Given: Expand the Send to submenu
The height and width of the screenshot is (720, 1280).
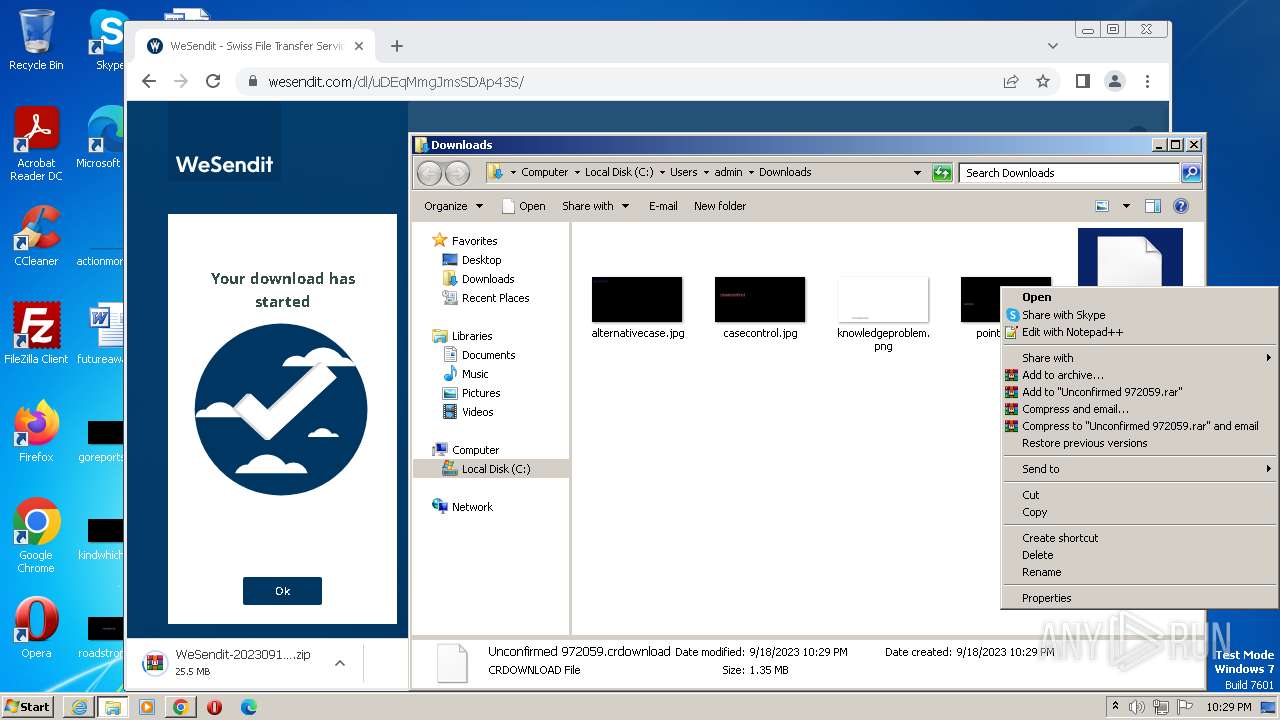Looking at the screenshot, I should click(1140, 469).
